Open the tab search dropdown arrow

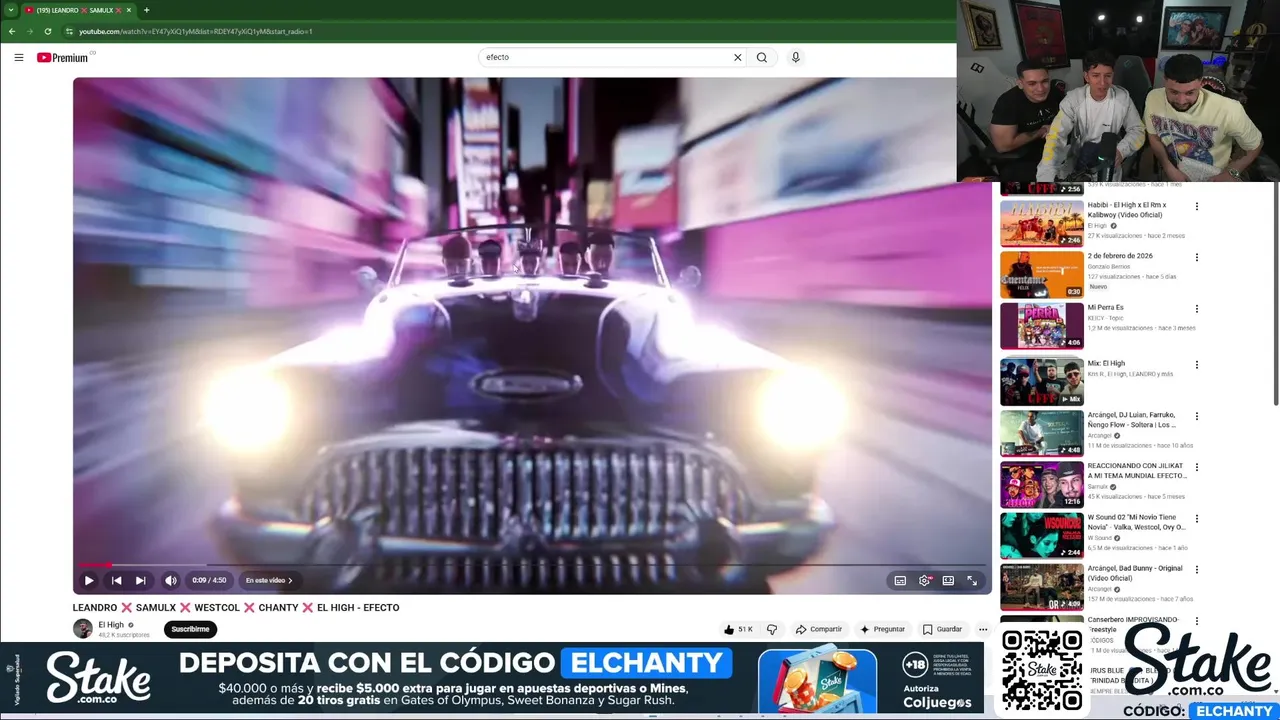tap(10, 10)
